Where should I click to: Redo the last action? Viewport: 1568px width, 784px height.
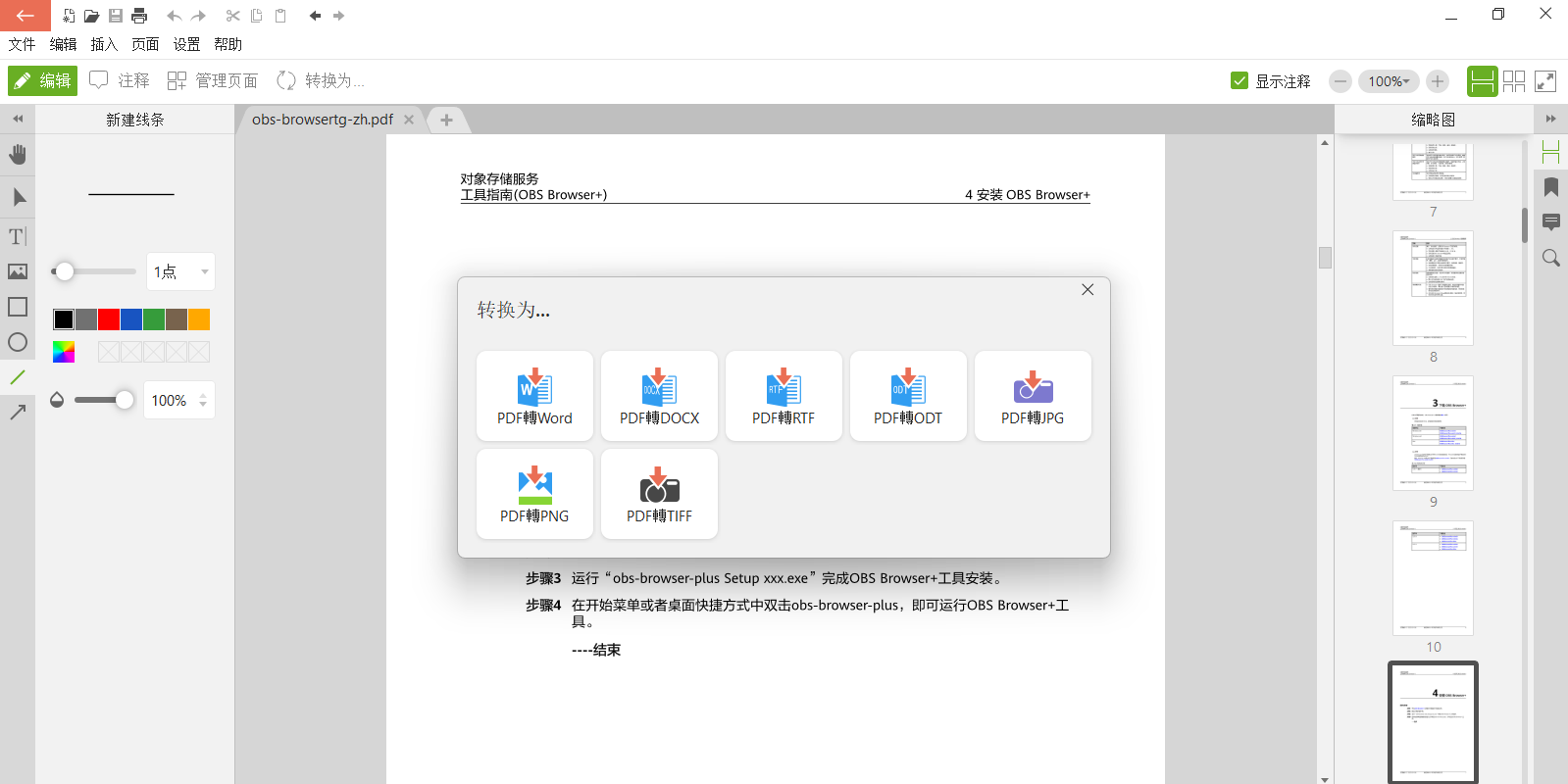tap(198, 16)
